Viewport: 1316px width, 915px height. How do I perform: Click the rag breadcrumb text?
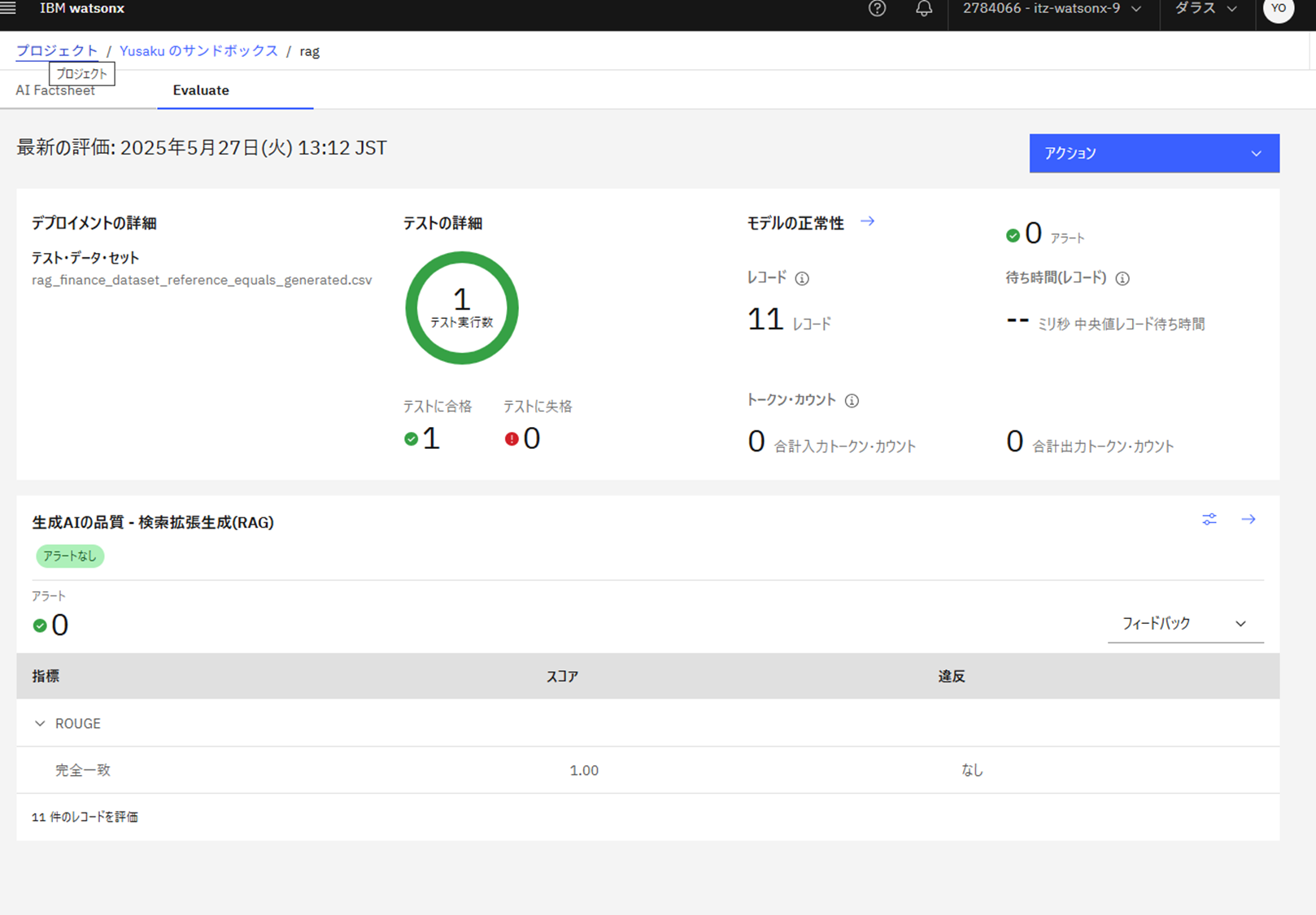(x=309, y=51)
